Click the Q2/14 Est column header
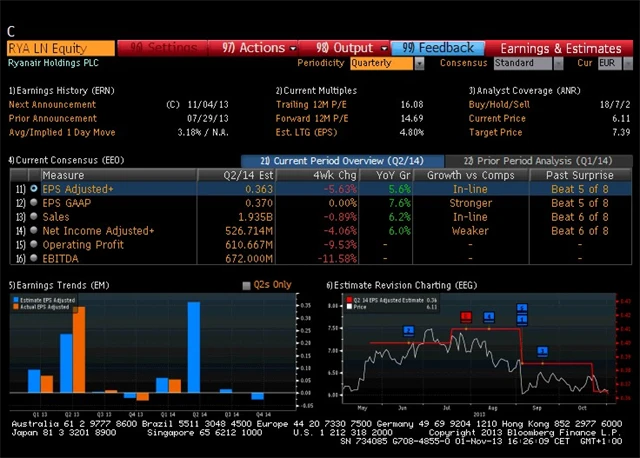This screenshot has width=640, height=458. coord(237,175)
